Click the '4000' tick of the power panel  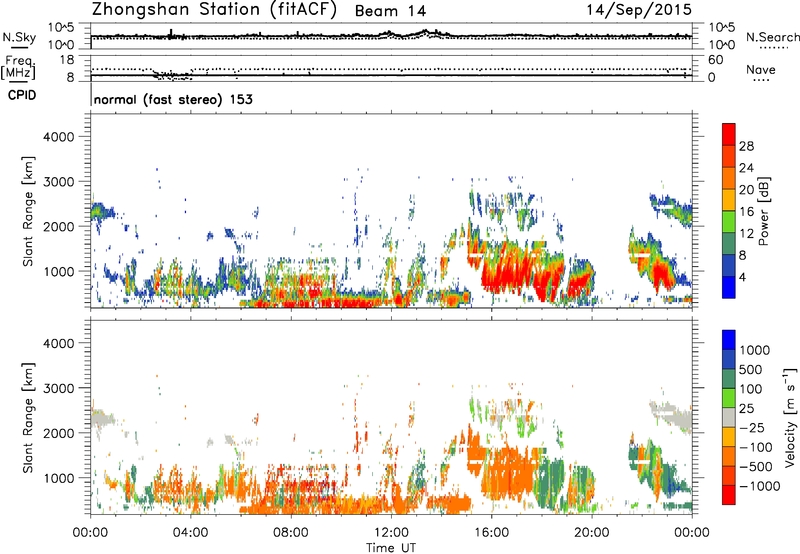(x=58, y=137)
